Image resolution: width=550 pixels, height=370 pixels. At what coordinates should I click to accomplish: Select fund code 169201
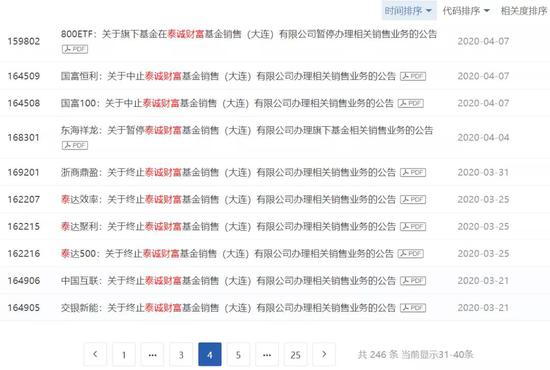24,173
